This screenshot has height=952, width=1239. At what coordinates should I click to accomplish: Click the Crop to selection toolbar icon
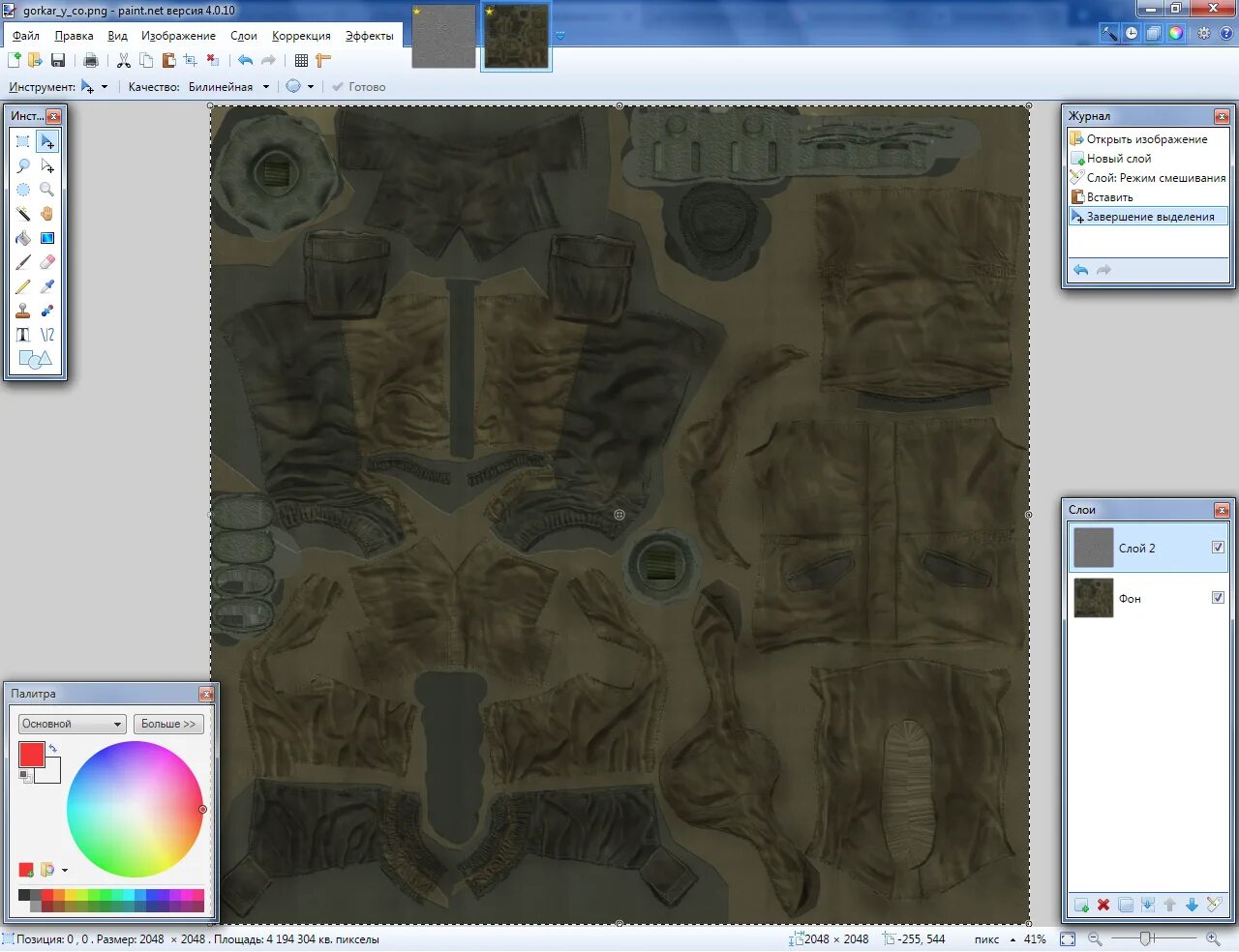point(191,60)
